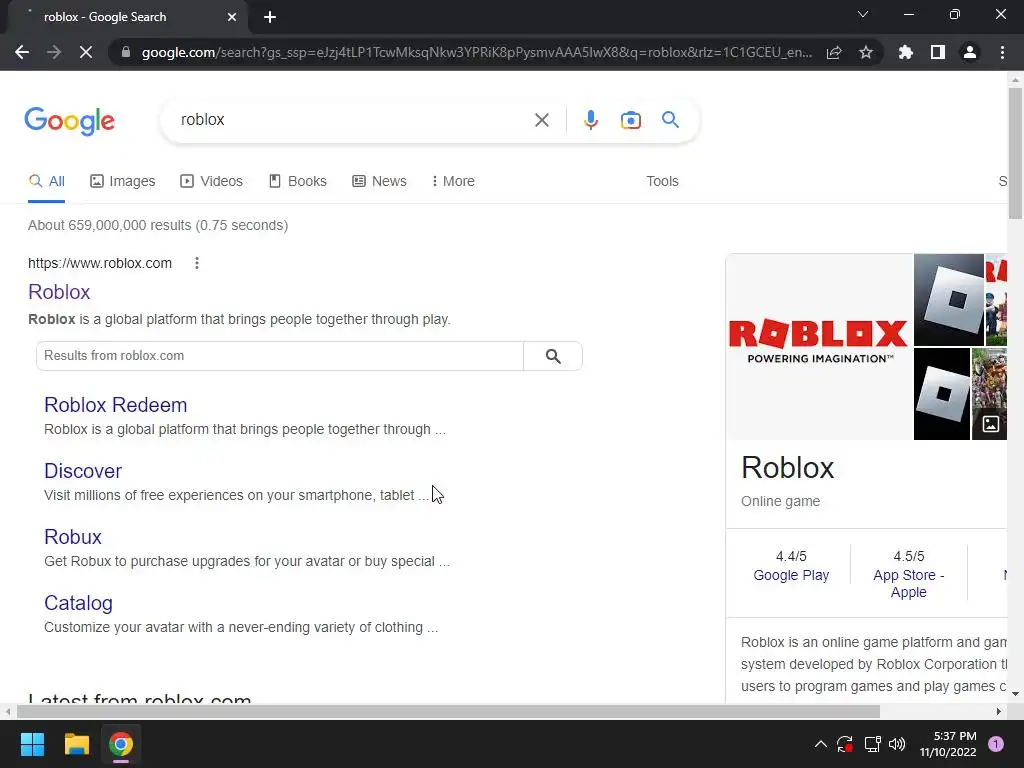This screenshot has height=768, width=1024.
Task: Show hidden system tray icons
Action: (821, 744)
